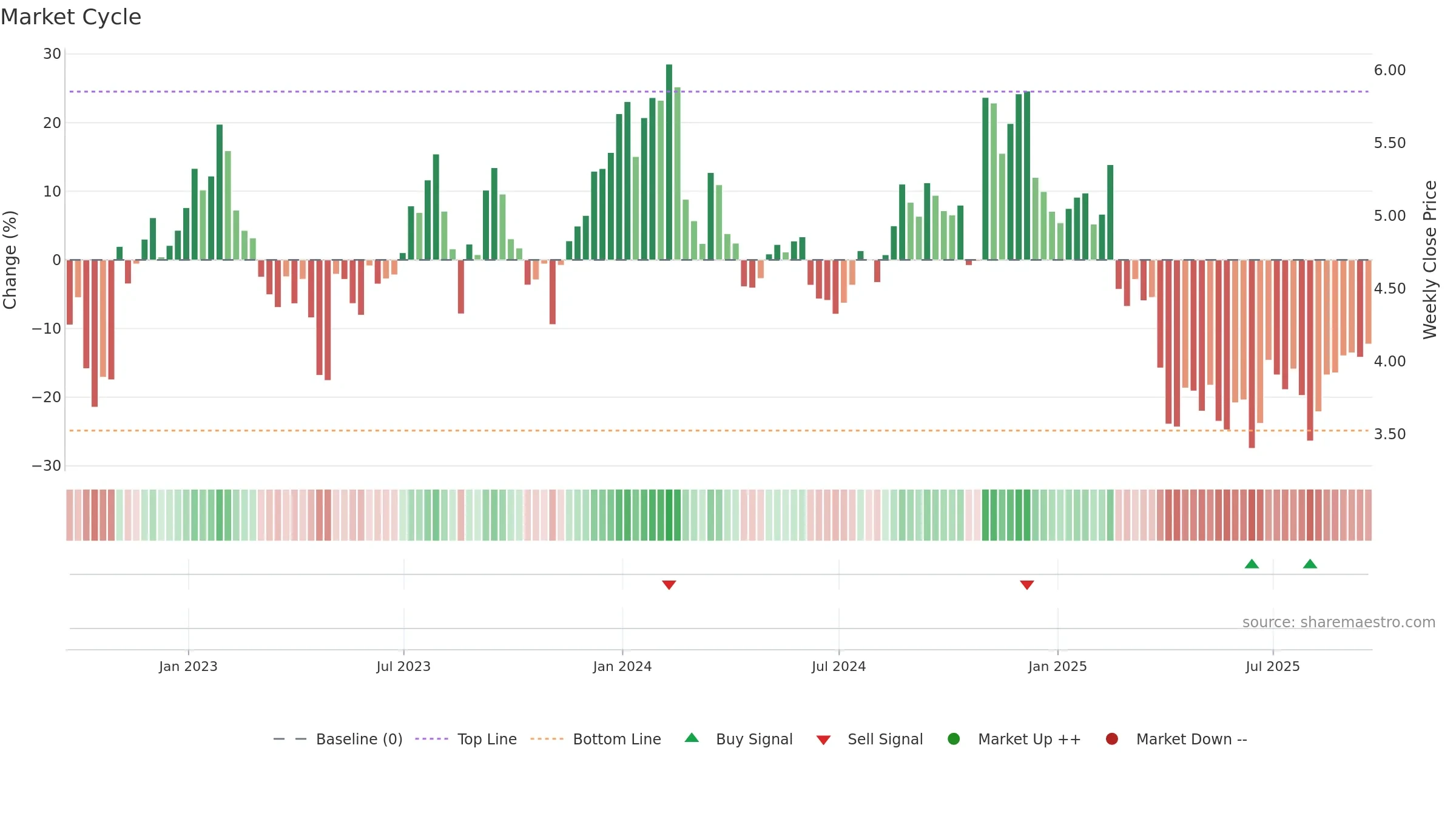Click the deepest red bar below the bottom line
The height and width of the screenshot is (819, 1456).
(1252, 354)
